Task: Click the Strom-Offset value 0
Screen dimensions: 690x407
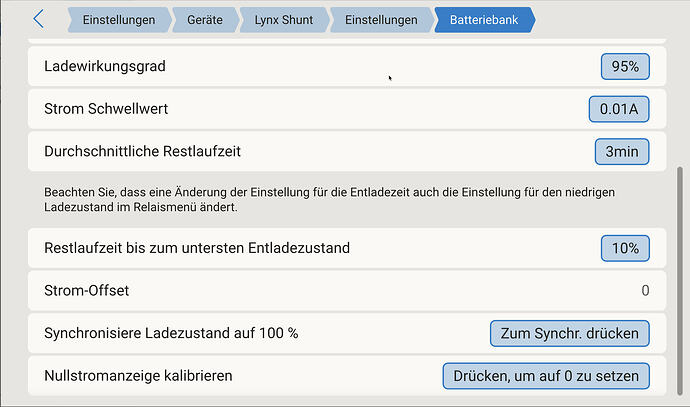Action: coord(645,291)
